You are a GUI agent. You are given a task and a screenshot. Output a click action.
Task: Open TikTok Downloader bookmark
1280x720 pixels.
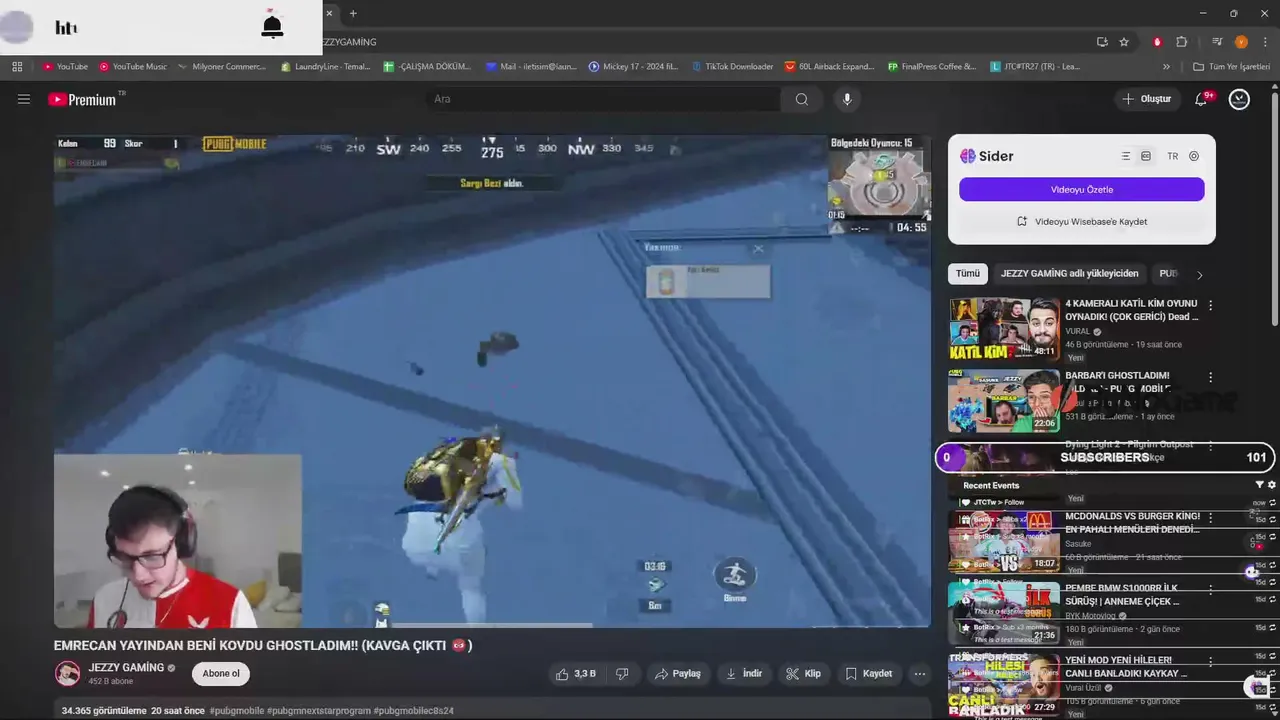pos(731,66)
